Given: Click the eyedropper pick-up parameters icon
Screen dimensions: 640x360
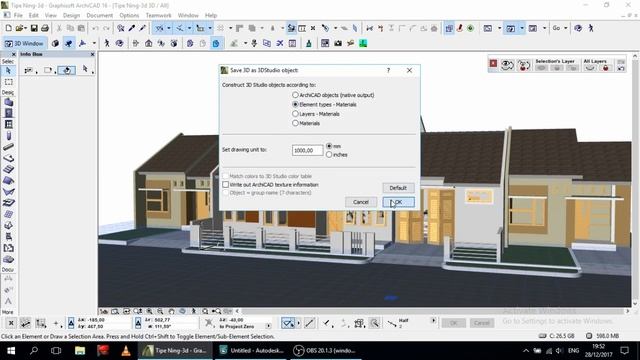Looking at the screenshot, I should click(x=132, y=28).
